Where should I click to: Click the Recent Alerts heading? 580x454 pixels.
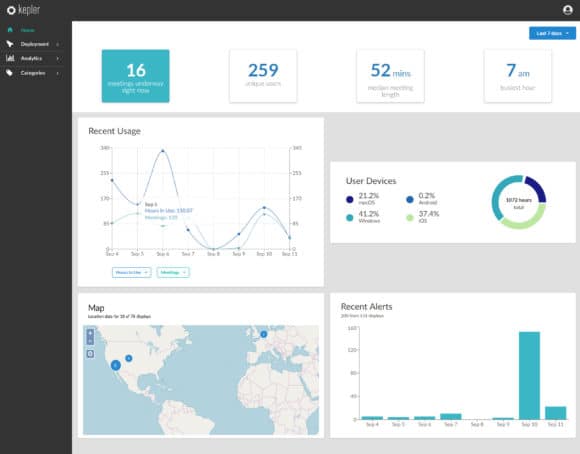point(366,307)
